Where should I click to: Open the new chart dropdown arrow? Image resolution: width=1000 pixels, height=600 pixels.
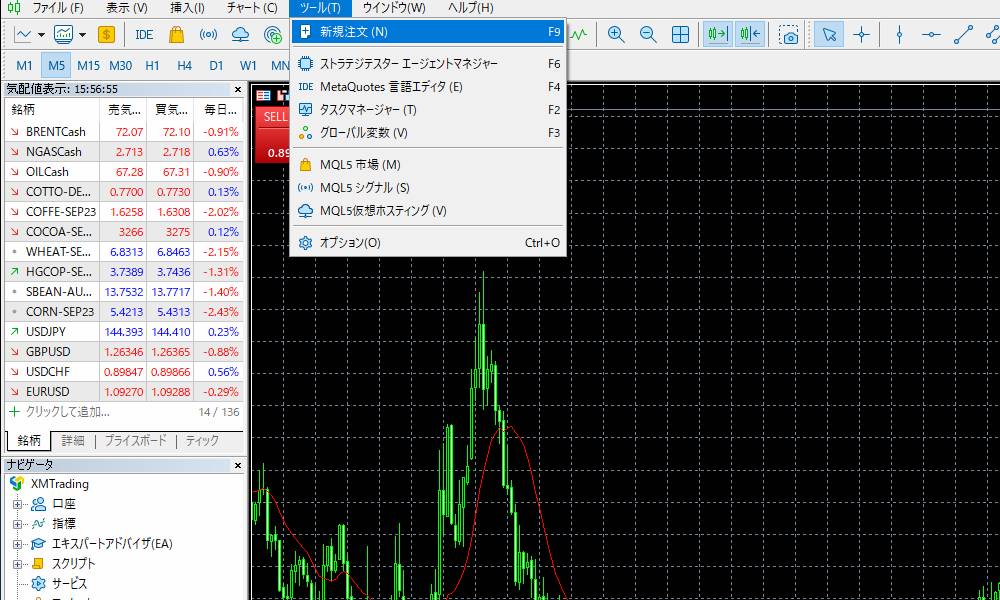[40, 34]
